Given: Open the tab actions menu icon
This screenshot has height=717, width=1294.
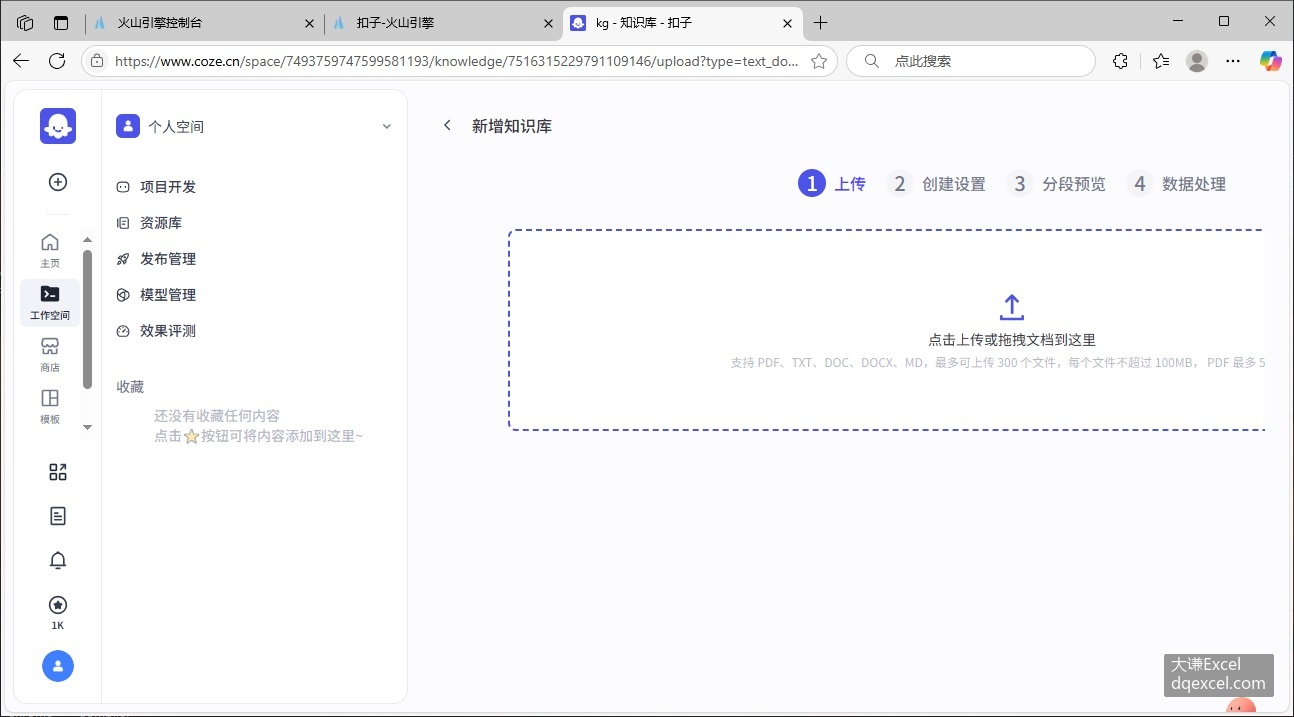Looking at the screenshot, I should (61, 22).
